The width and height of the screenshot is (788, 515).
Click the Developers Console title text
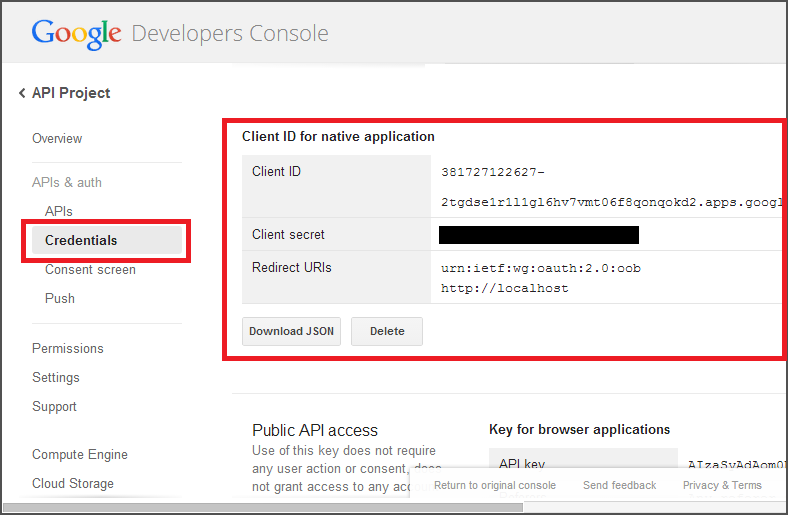click(230, 34)
